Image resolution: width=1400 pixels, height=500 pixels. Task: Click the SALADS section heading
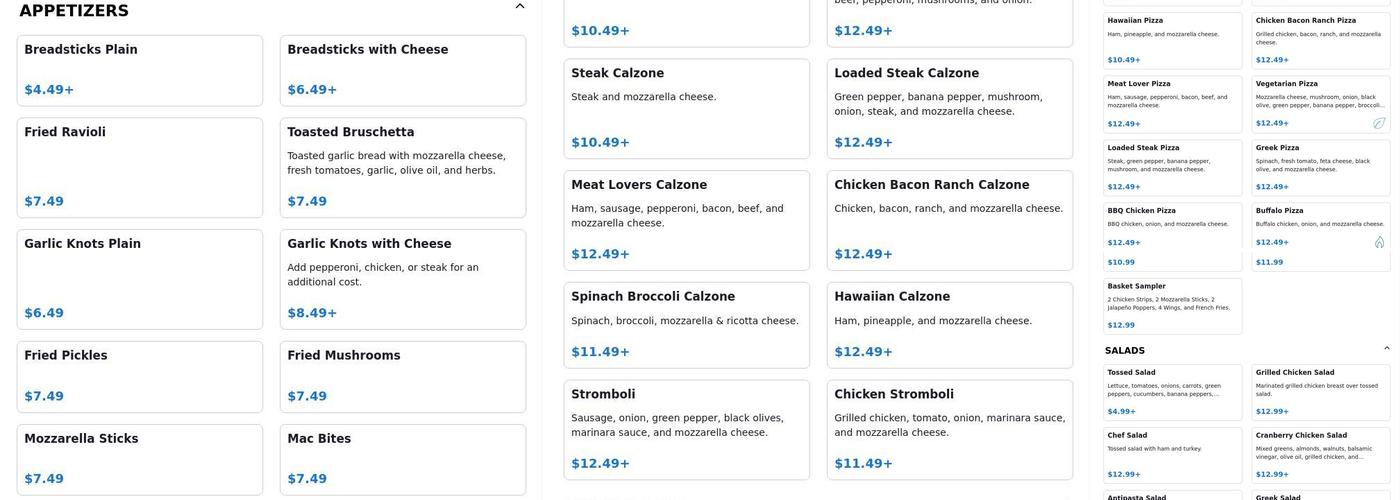click(1125, 350)
